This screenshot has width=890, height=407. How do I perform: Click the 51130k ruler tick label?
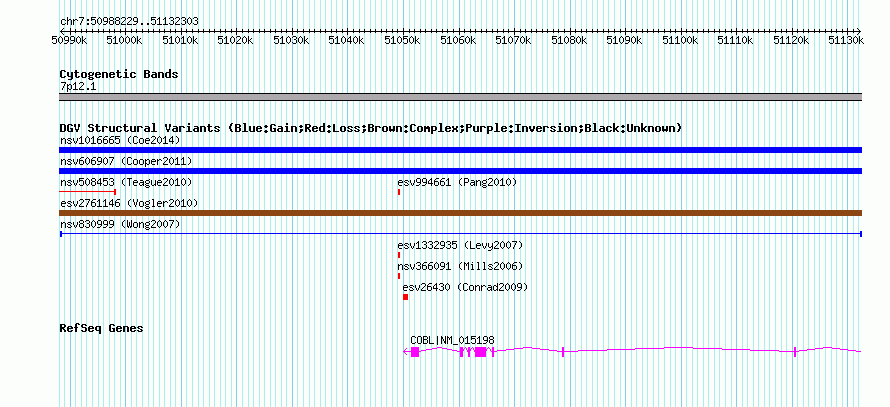point(846,40)
